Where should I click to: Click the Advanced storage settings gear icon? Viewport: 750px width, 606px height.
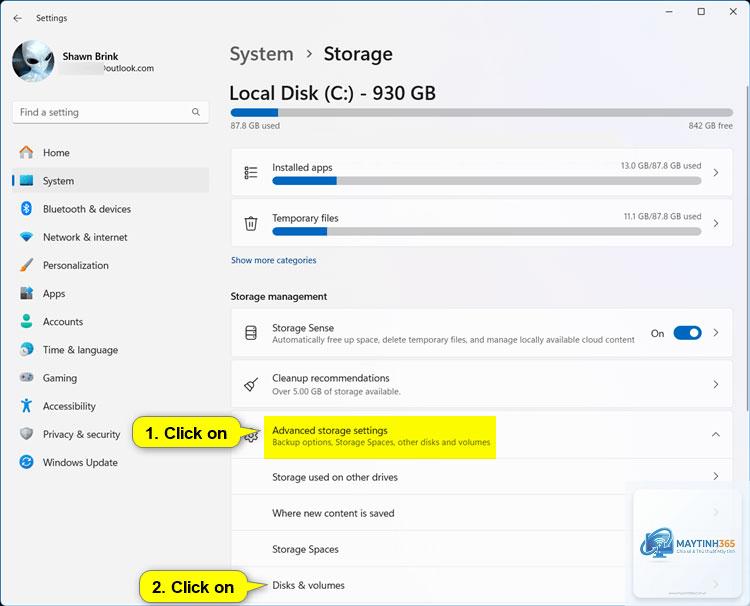click(x=251, y=436)
